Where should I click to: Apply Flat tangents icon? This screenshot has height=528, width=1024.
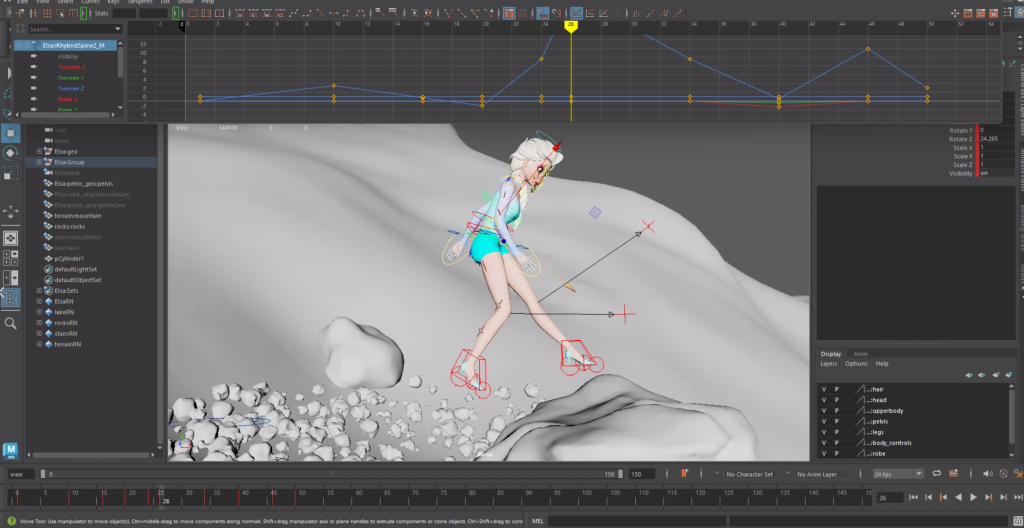pos(334,13)
